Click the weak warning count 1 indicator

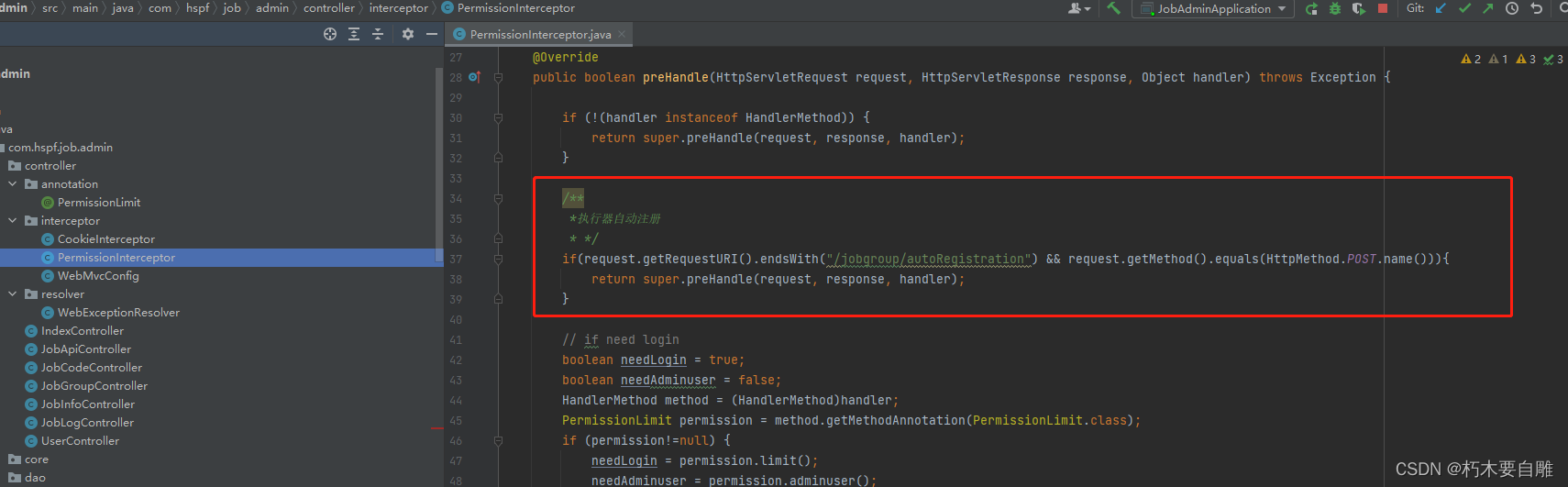point(1498,59)
